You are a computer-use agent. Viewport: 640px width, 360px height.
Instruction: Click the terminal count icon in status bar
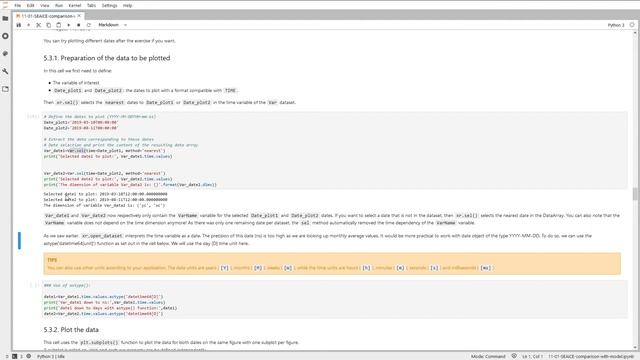point(15,356)
